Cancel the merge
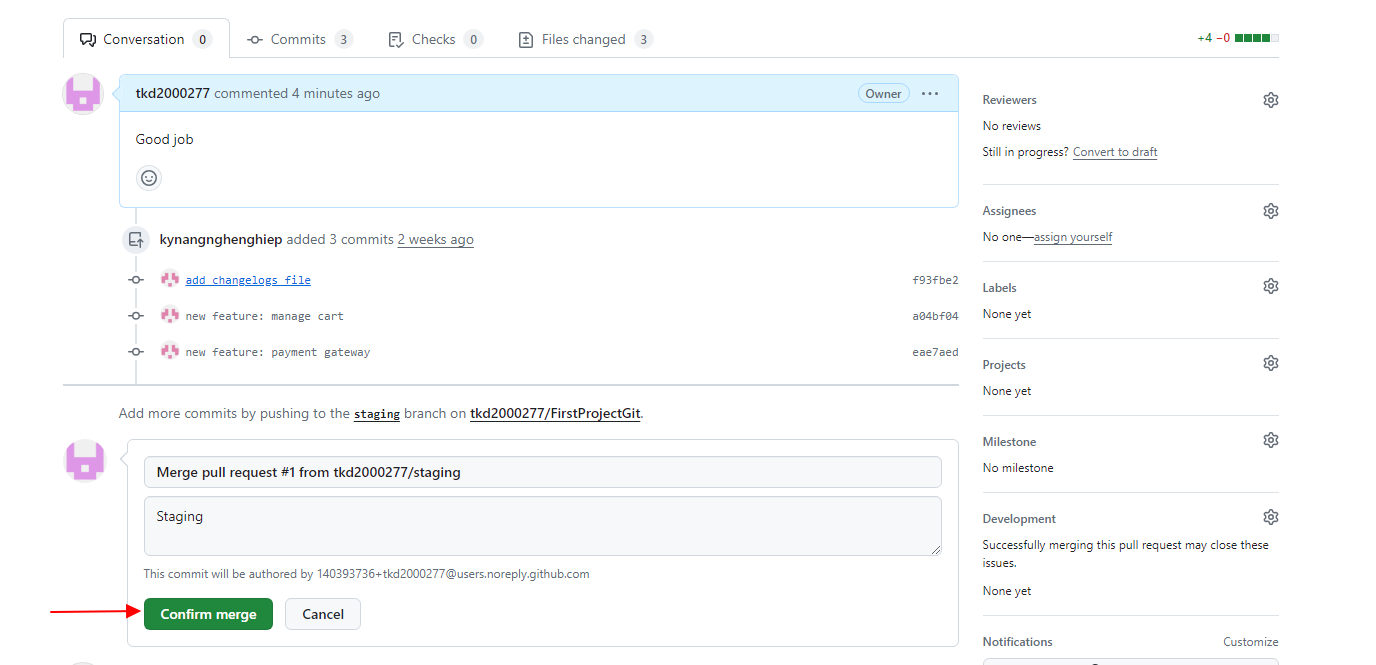 (x=323, y=614)
